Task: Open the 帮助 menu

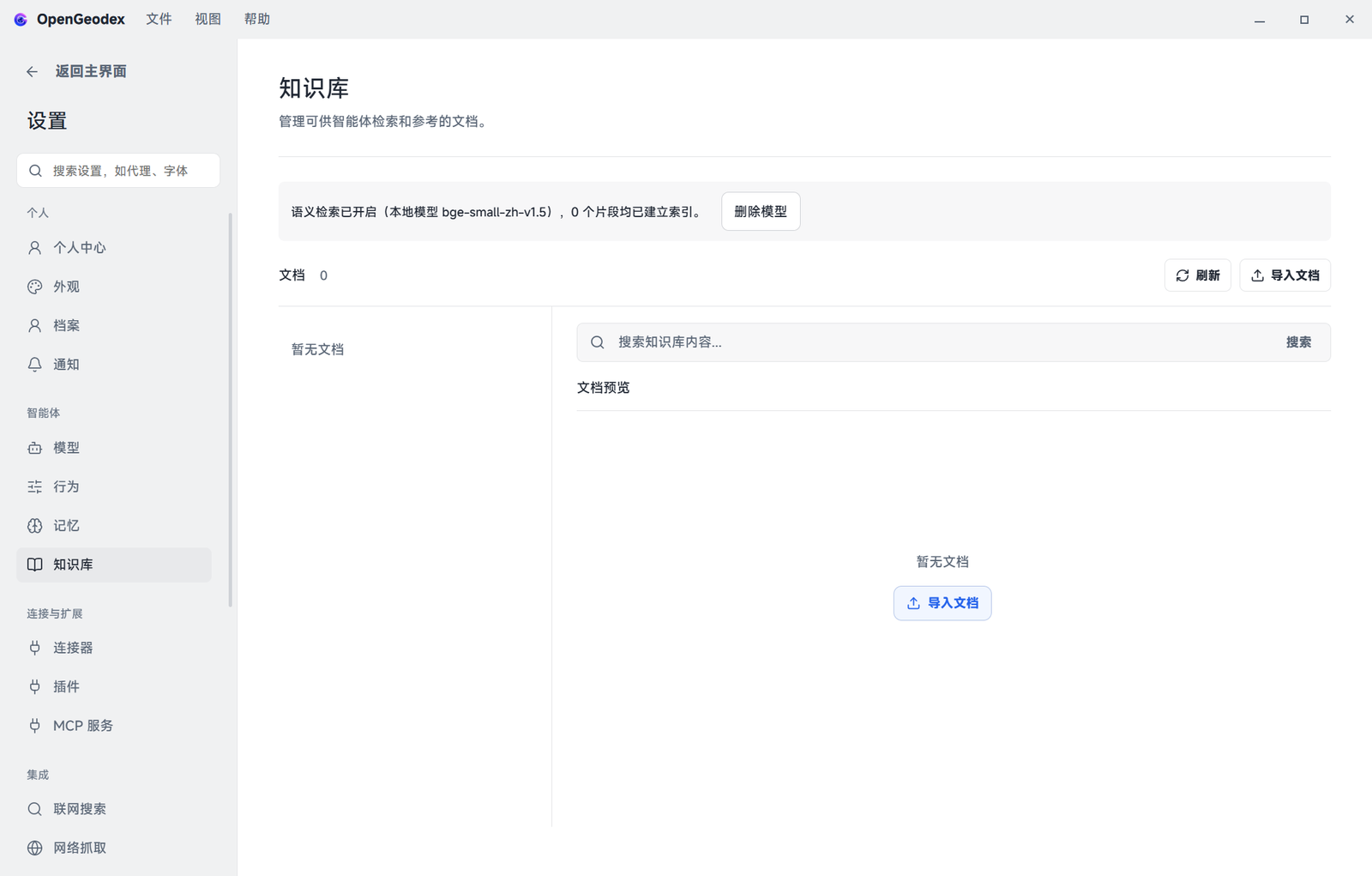Action: [257, 19]
